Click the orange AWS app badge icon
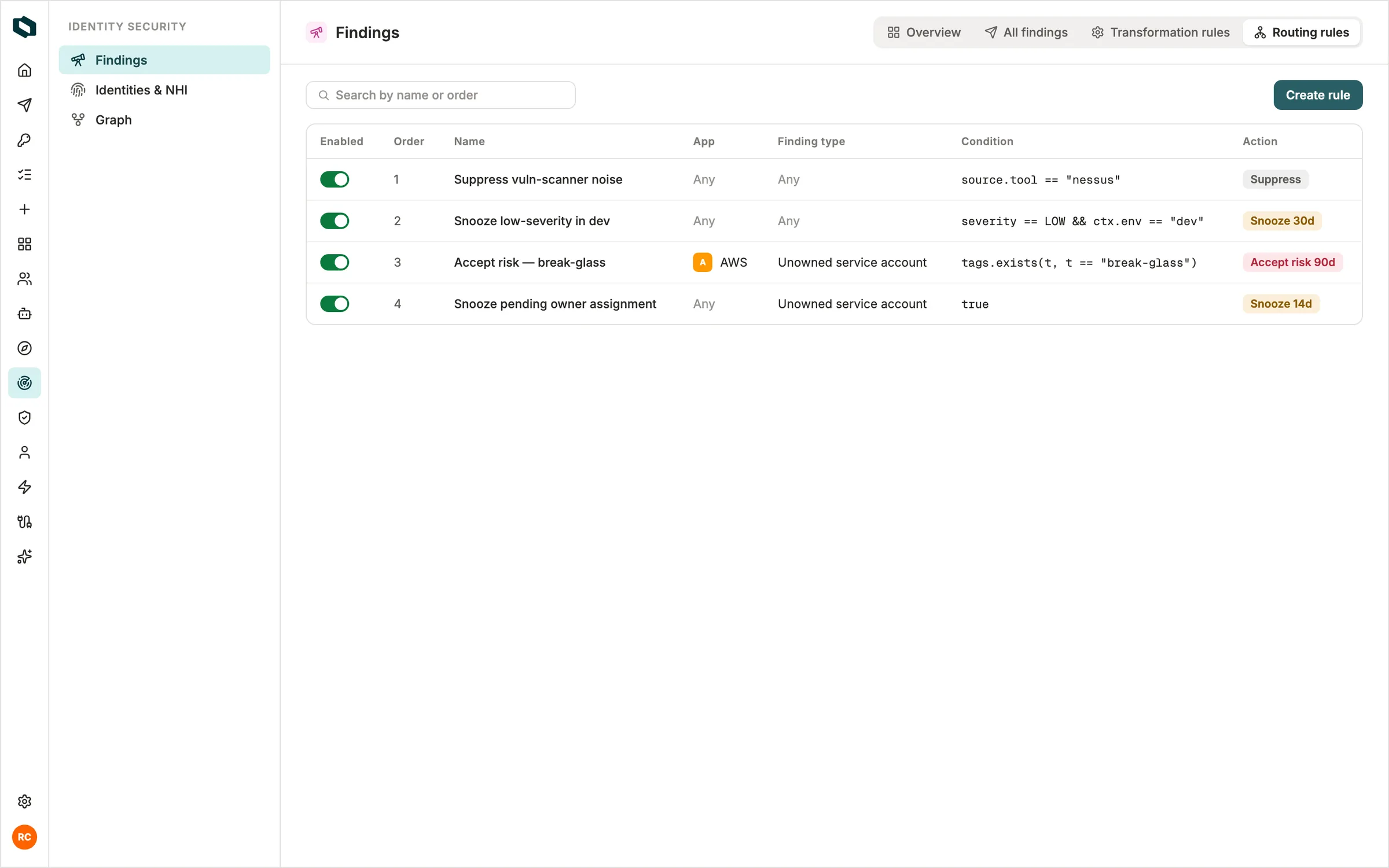Image resolution: width=1389 pixels, height=868 pixels. 703,263
